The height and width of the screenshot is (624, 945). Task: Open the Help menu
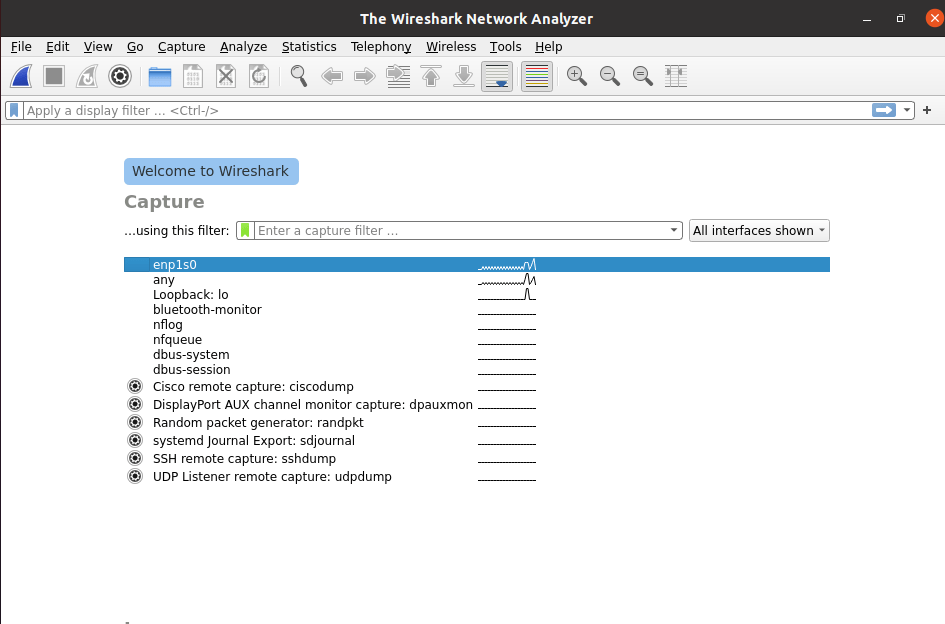(548, 46)
